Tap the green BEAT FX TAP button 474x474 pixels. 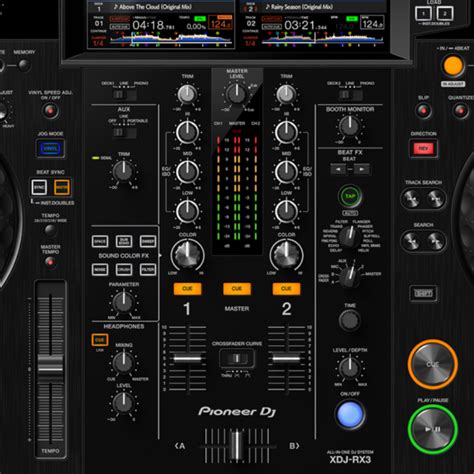pyautogui.click(x=350, y=196)
